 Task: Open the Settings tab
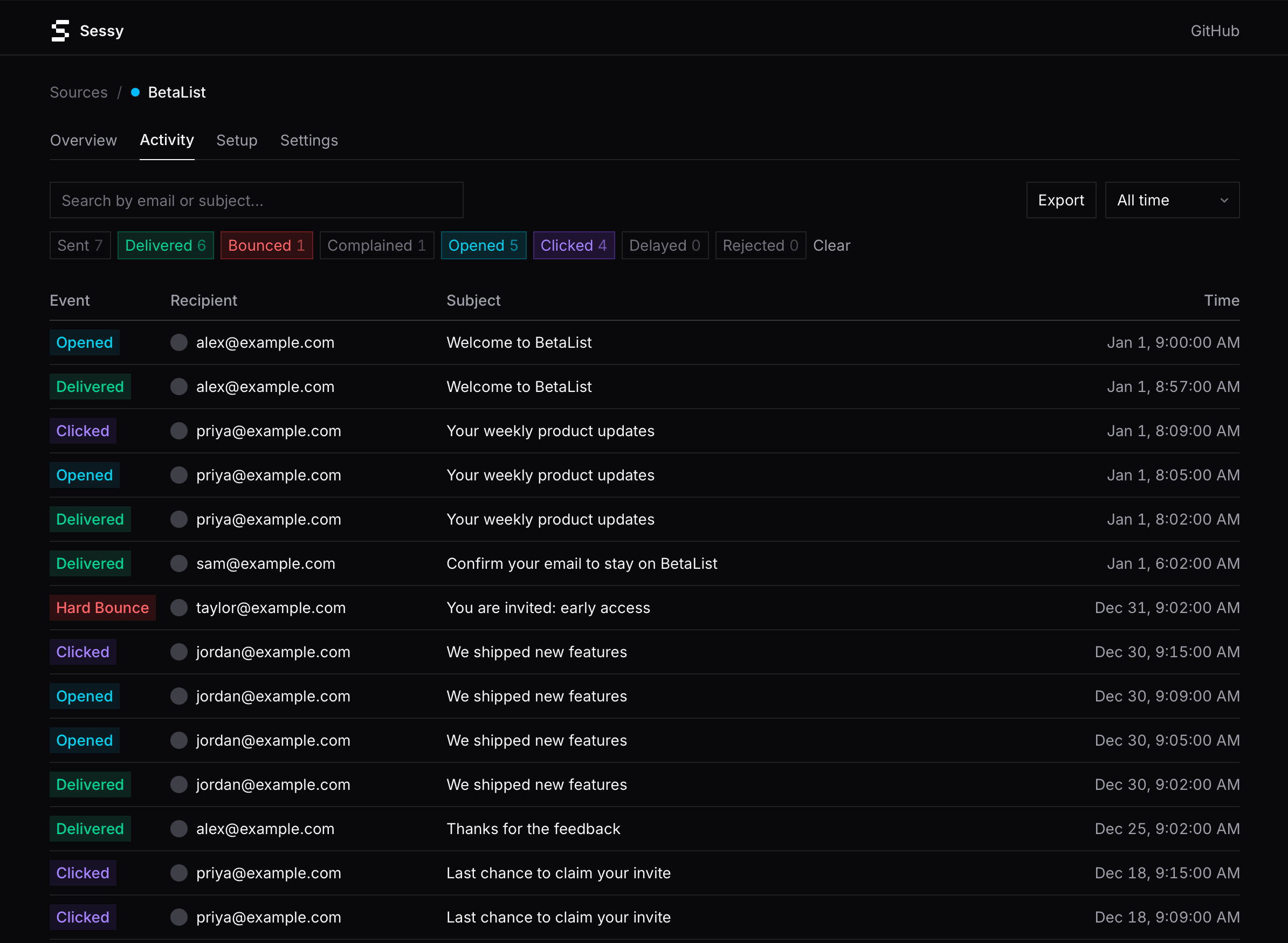pos(309,140)
